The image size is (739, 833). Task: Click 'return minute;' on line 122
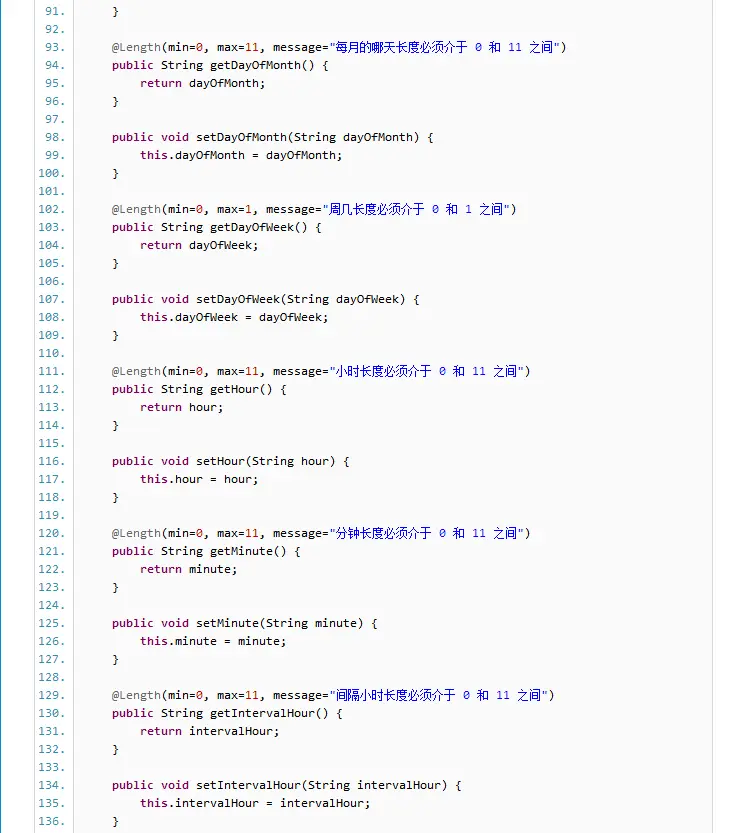point(189,570)
